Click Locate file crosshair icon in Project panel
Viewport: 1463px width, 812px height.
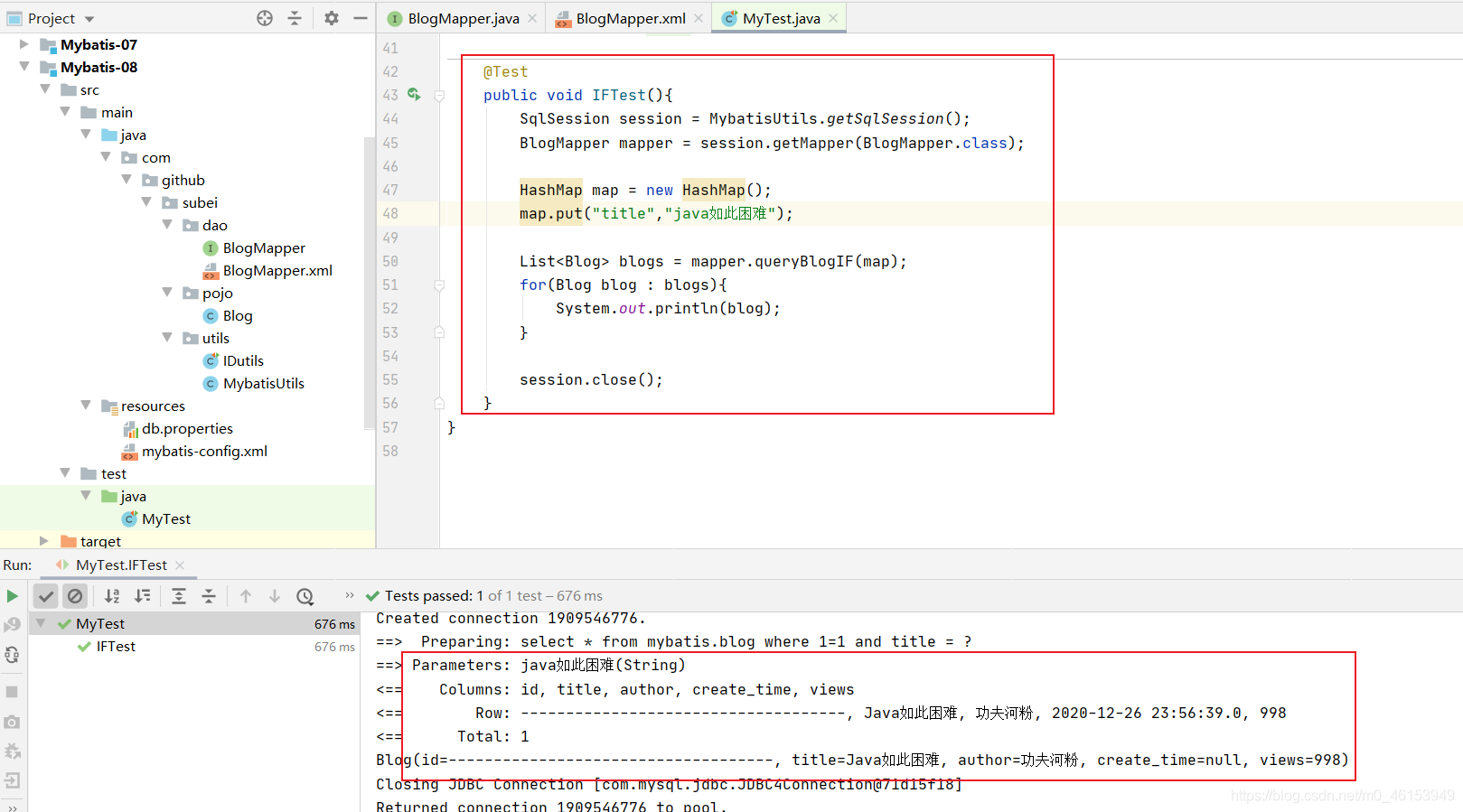(x=265, y=18)
